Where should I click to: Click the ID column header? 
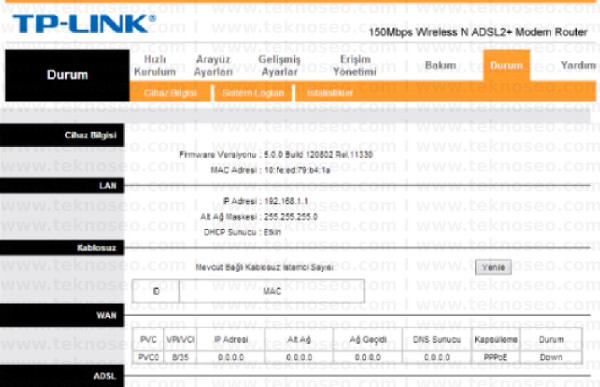point(156,291)
